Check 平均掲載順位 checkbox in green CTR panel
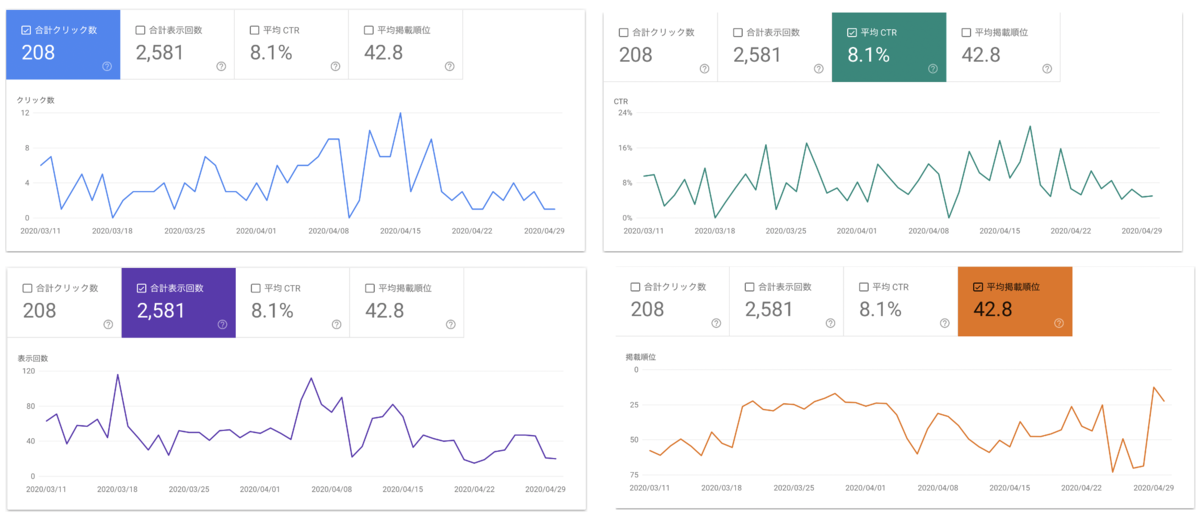The width and height of the screenshot is (1200, 515). (966, 32)
